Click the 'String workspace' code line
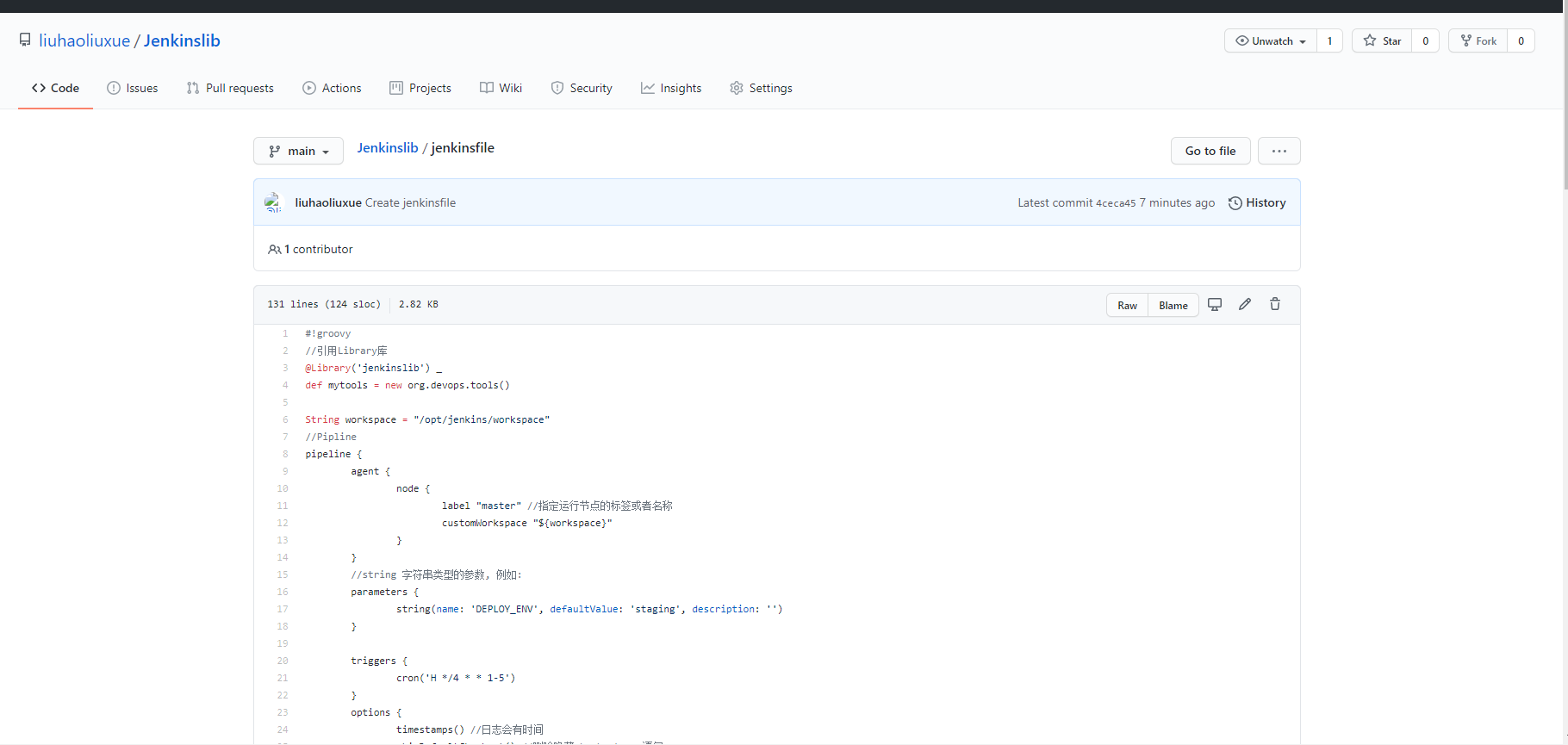 tap(427, 419)
